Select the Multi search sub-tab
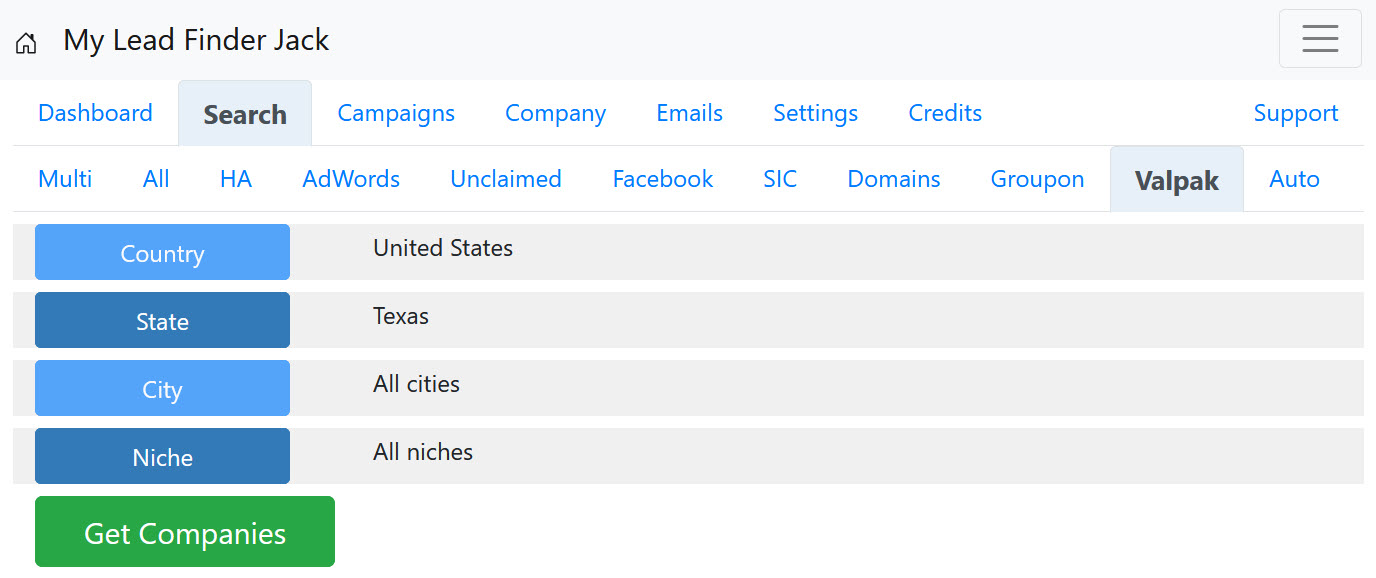The height and width of the screenshot is (578, 1376). 65,180
